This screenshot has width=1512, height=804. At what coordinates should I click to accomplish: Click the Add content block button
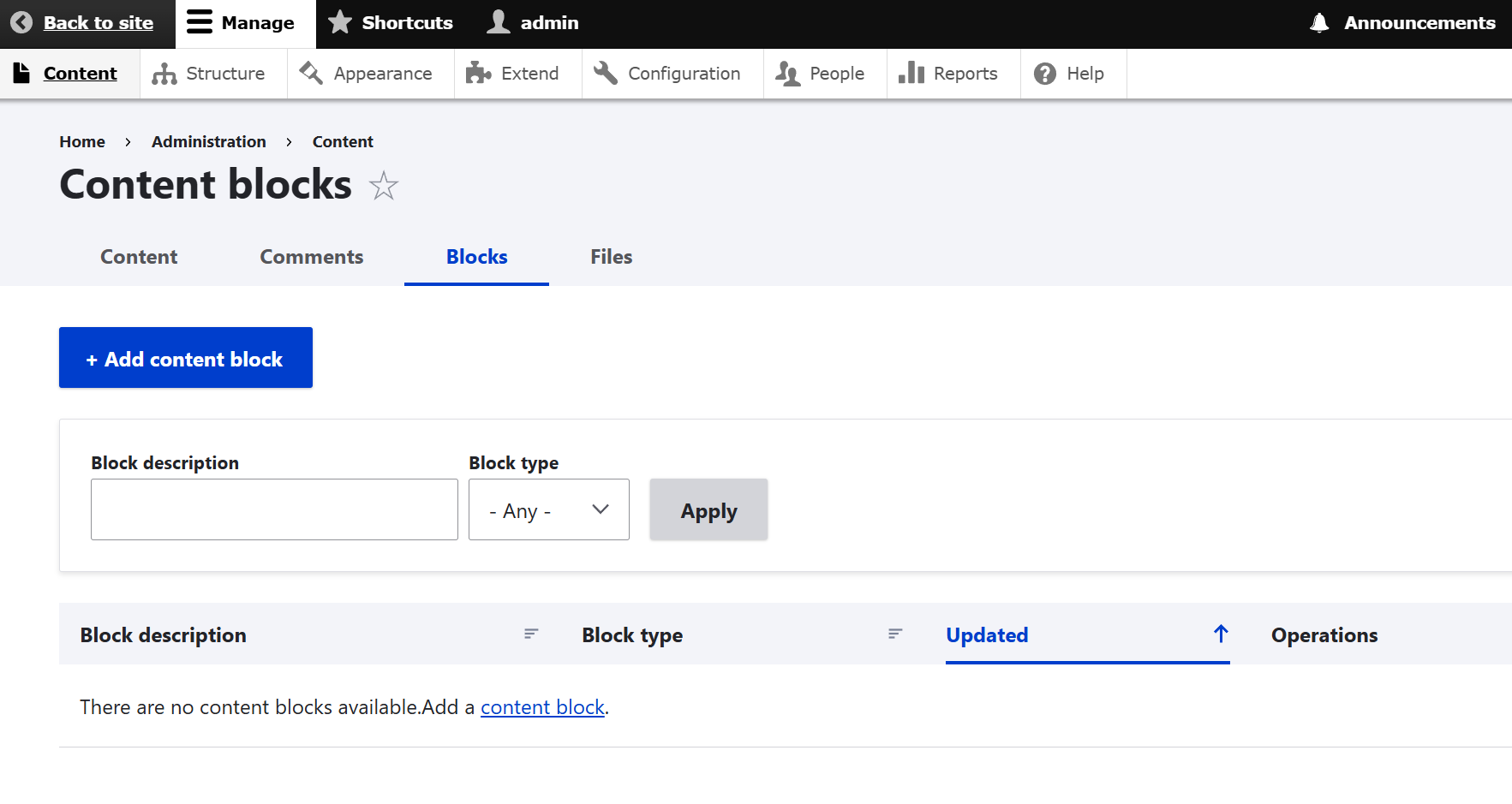[x=185, y=358]
